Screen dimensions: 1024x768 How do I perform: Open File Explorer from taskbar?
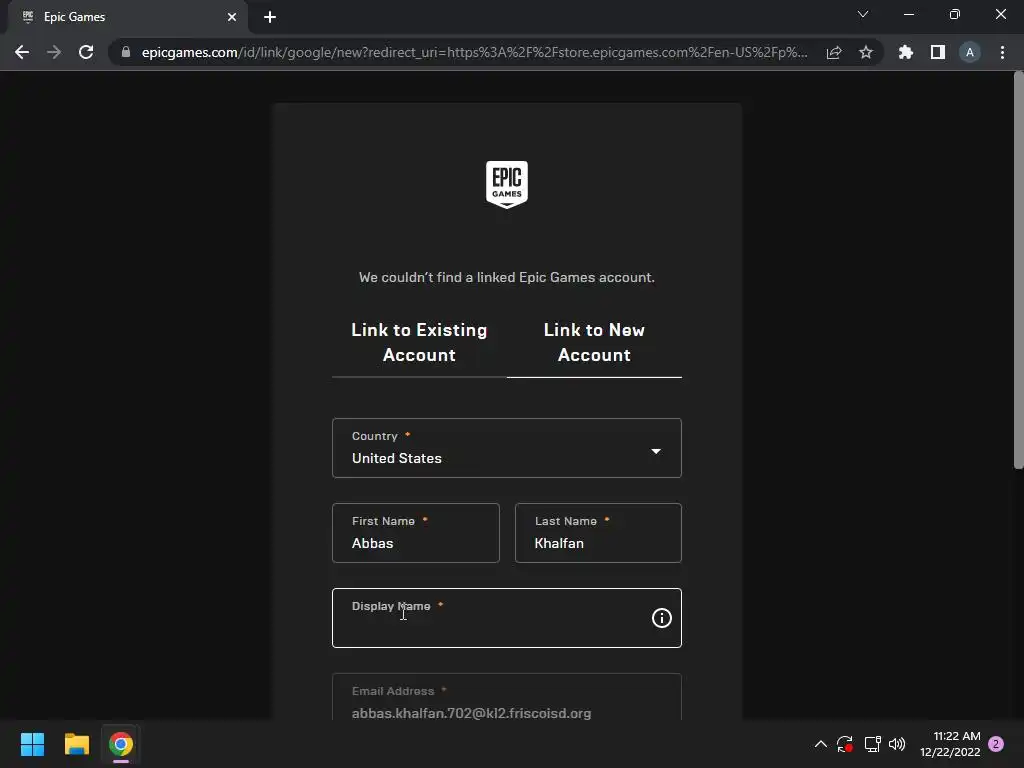76,744
